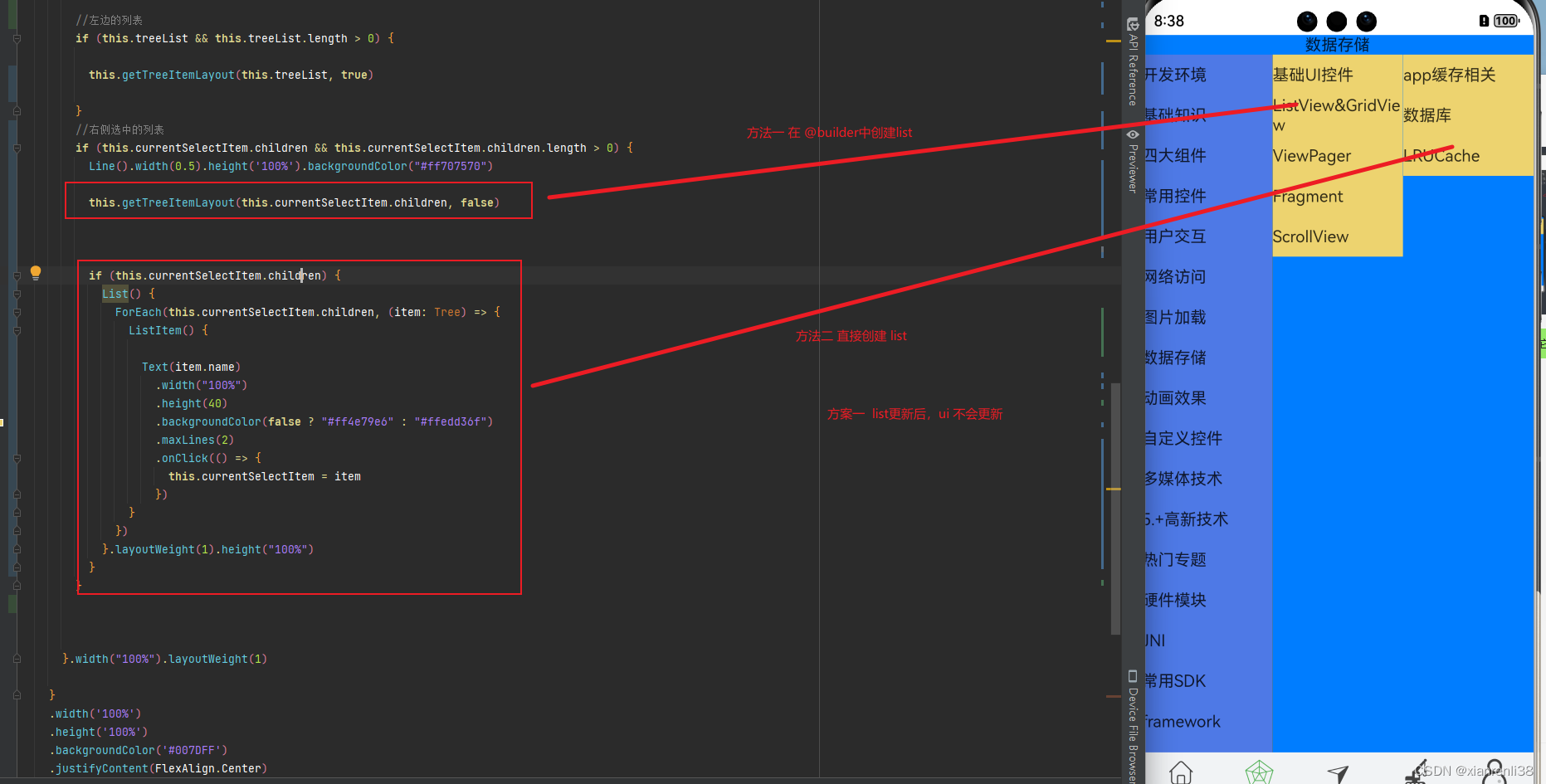This screenshot has height=784, width=1546.
Task: Fold the ForEach code block
Action: (17, 312)
